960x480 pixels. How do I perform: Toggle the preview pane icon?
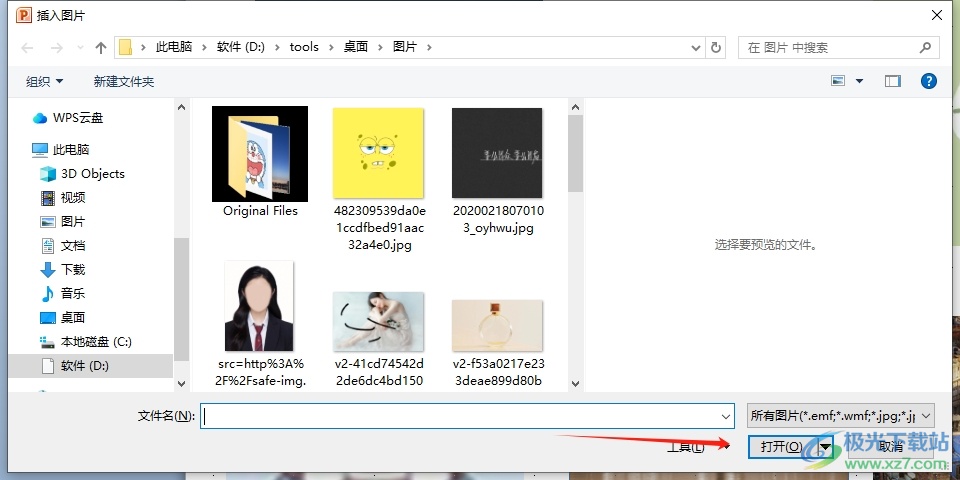(x=893, y=81)
